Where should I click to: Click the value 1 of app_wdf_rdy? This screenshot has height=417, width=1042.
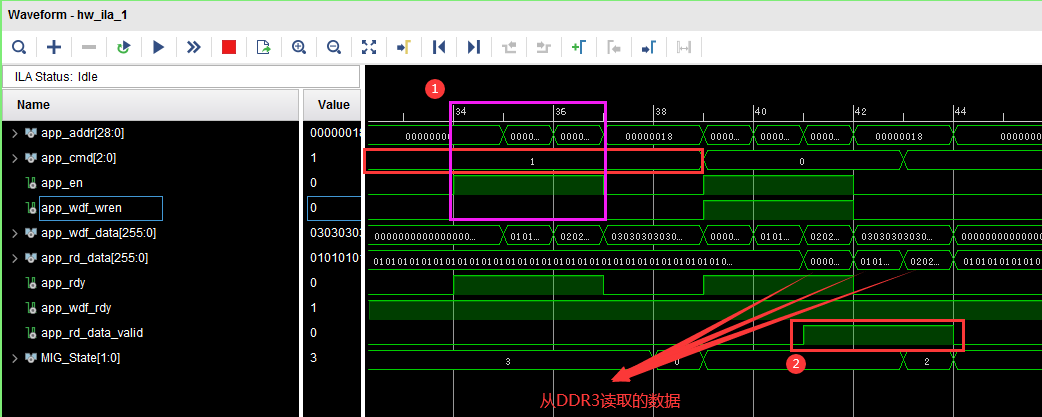pos(313,308)
